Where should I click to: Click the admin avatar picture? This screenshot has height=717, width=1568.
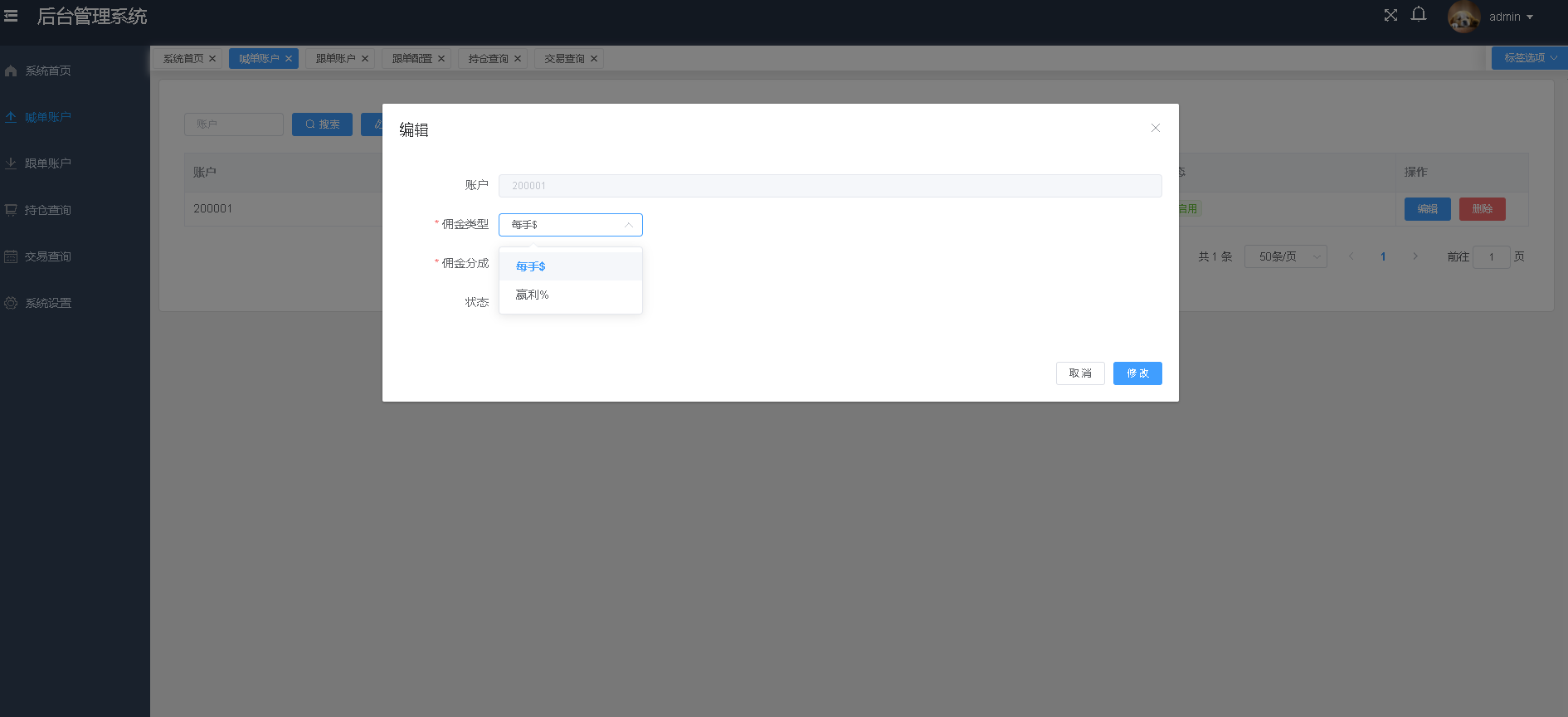pos(1463,17)
